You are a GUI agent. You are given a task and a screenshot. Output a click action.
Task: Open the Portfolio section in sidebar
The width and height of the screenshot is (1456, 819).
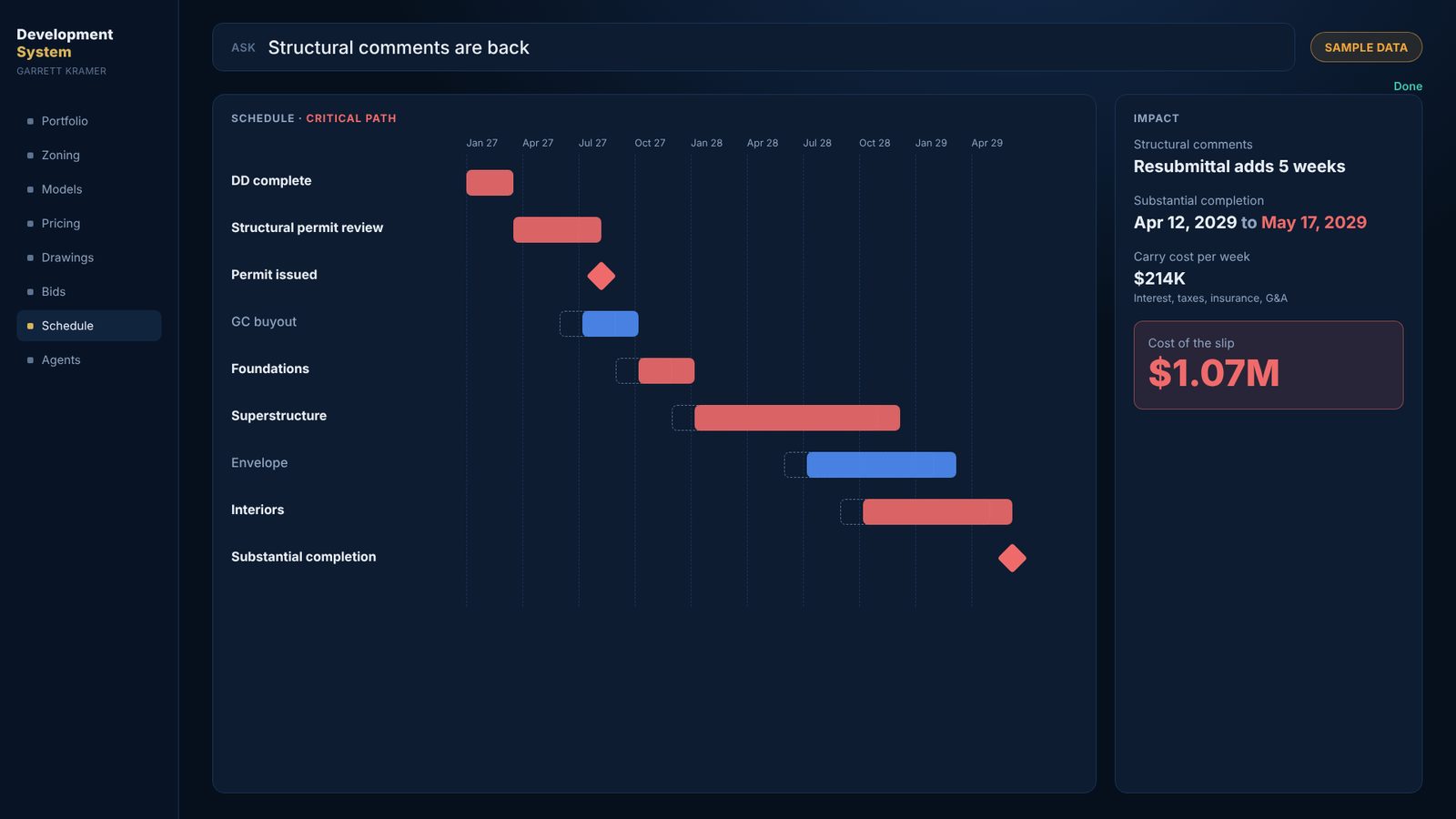point(88,121)
